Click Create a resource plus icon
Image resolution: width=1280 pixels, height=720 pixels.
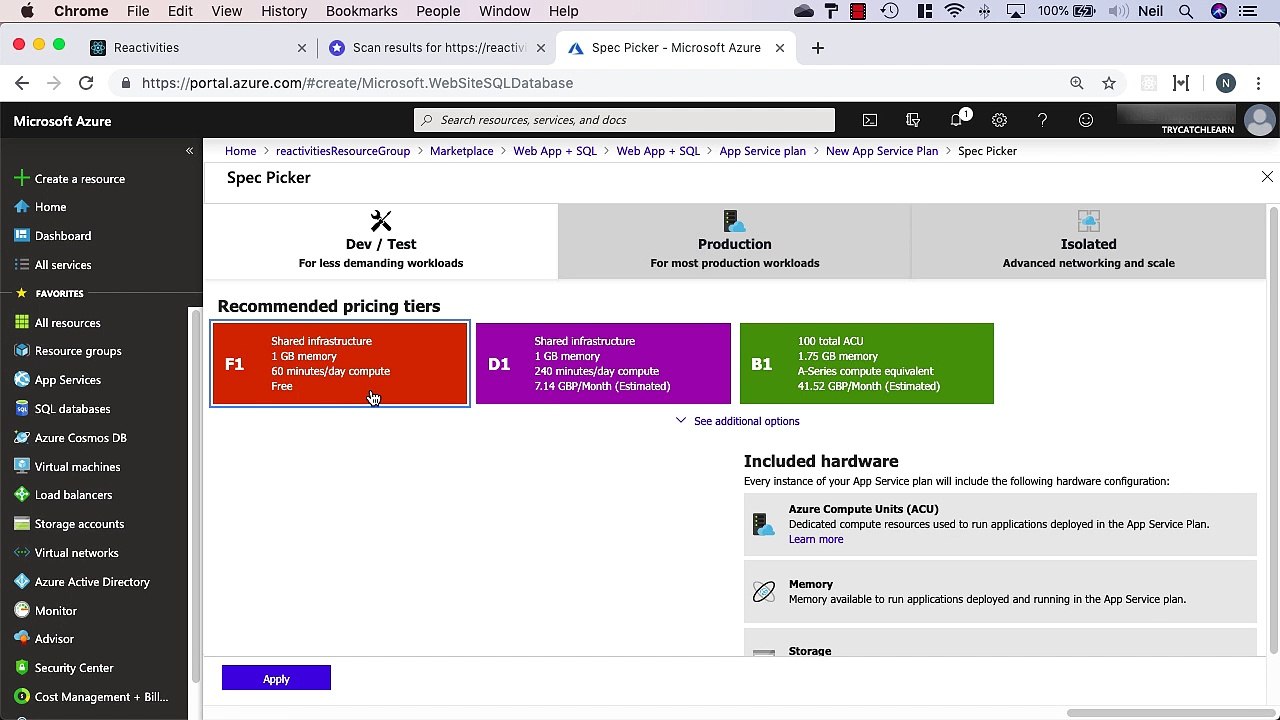[x=22, y=178]
